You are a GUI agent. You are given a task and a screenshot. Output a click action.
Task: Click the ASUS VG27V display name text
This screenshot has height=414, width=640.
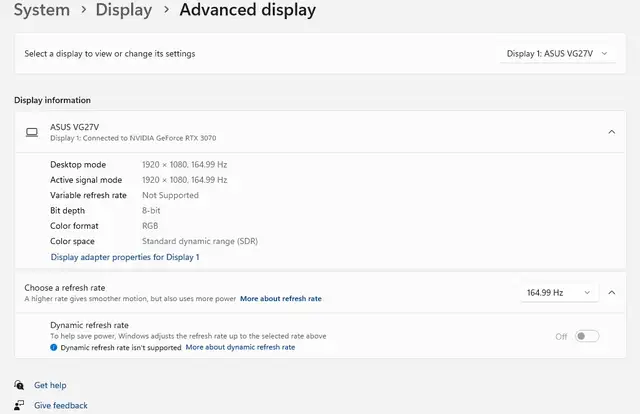pos(75,127)
